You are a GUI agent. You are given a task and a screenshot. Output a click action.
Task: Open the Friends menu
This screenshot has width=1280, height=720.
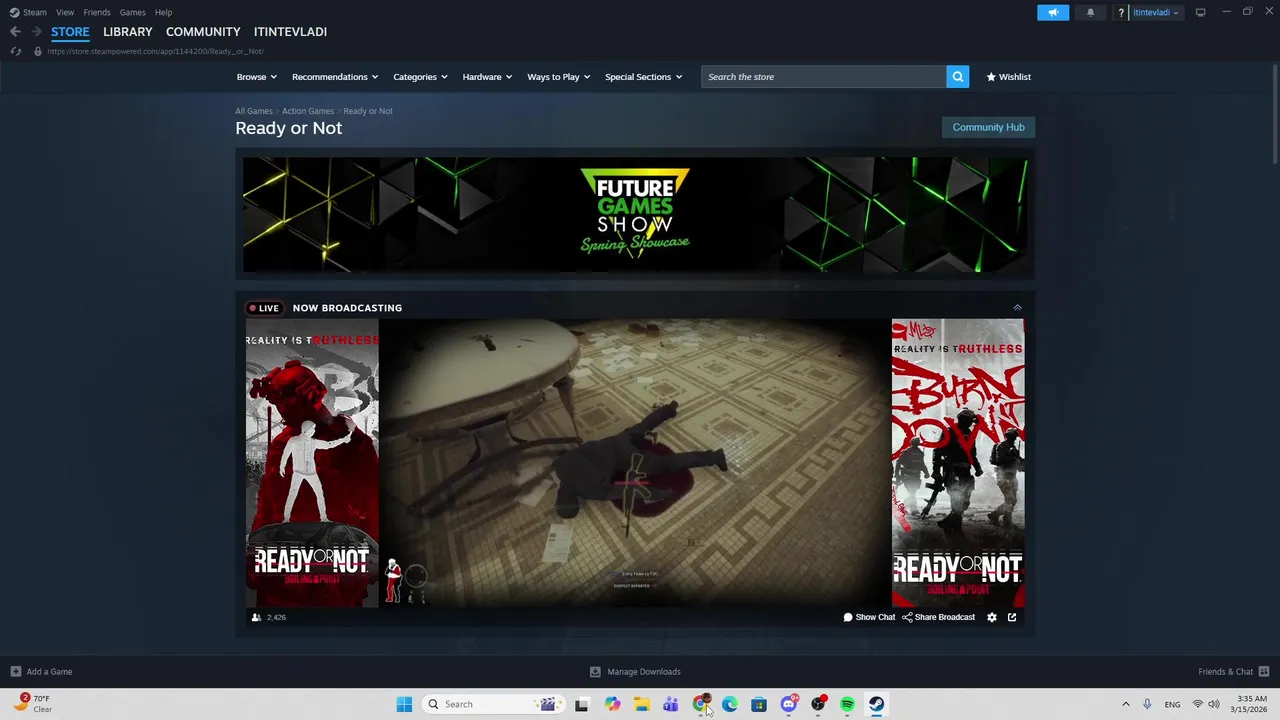[97, 12]
